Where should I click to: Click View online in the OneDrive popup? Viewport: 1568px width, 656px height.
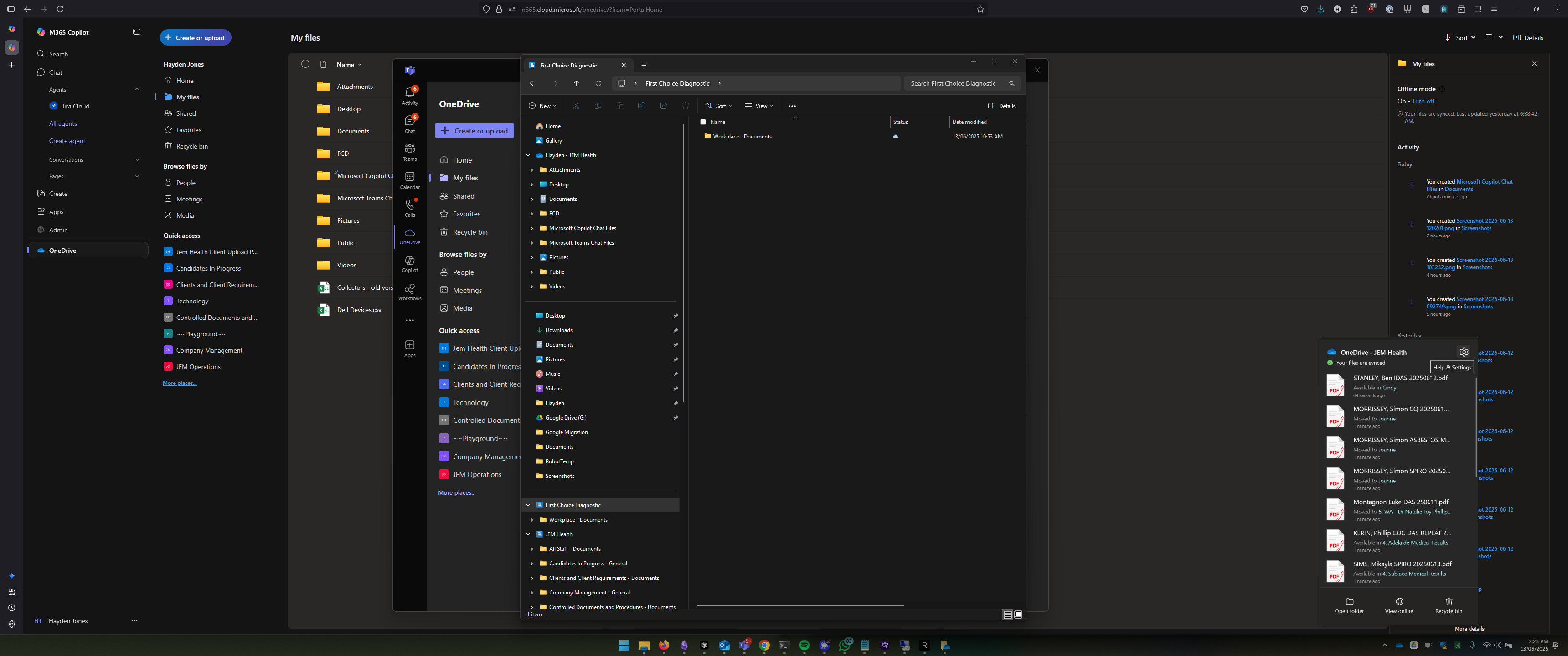[1399, 605]
